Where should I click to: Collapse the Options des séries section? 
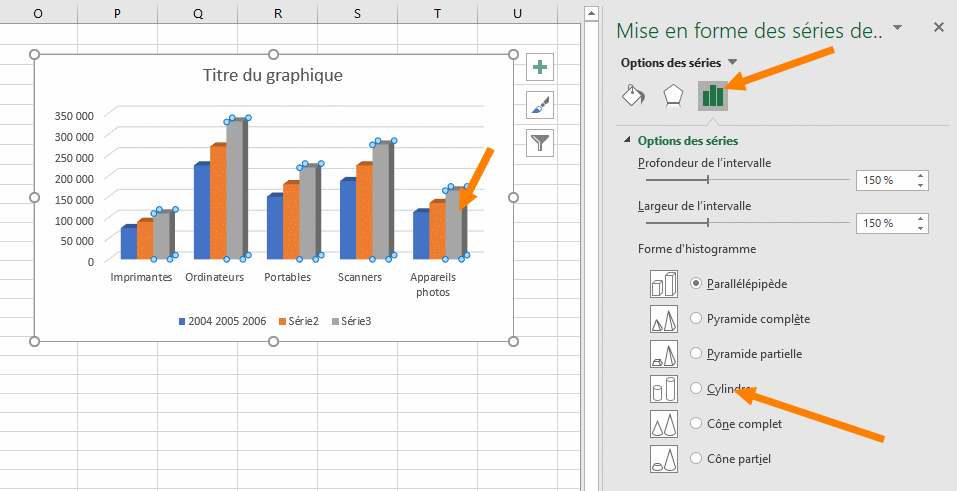628,141
